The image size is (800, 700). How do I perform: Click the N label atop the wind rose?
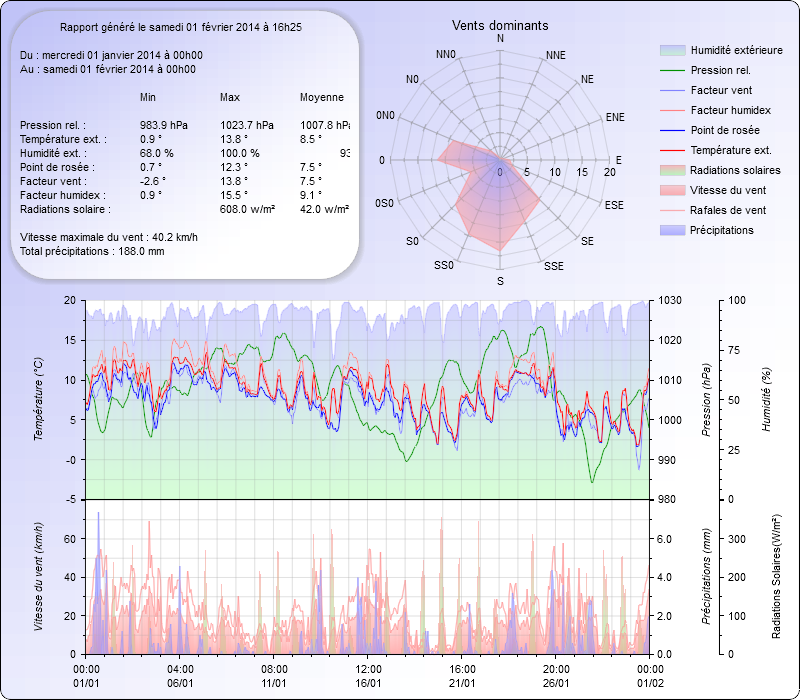[x=500, y=38]
